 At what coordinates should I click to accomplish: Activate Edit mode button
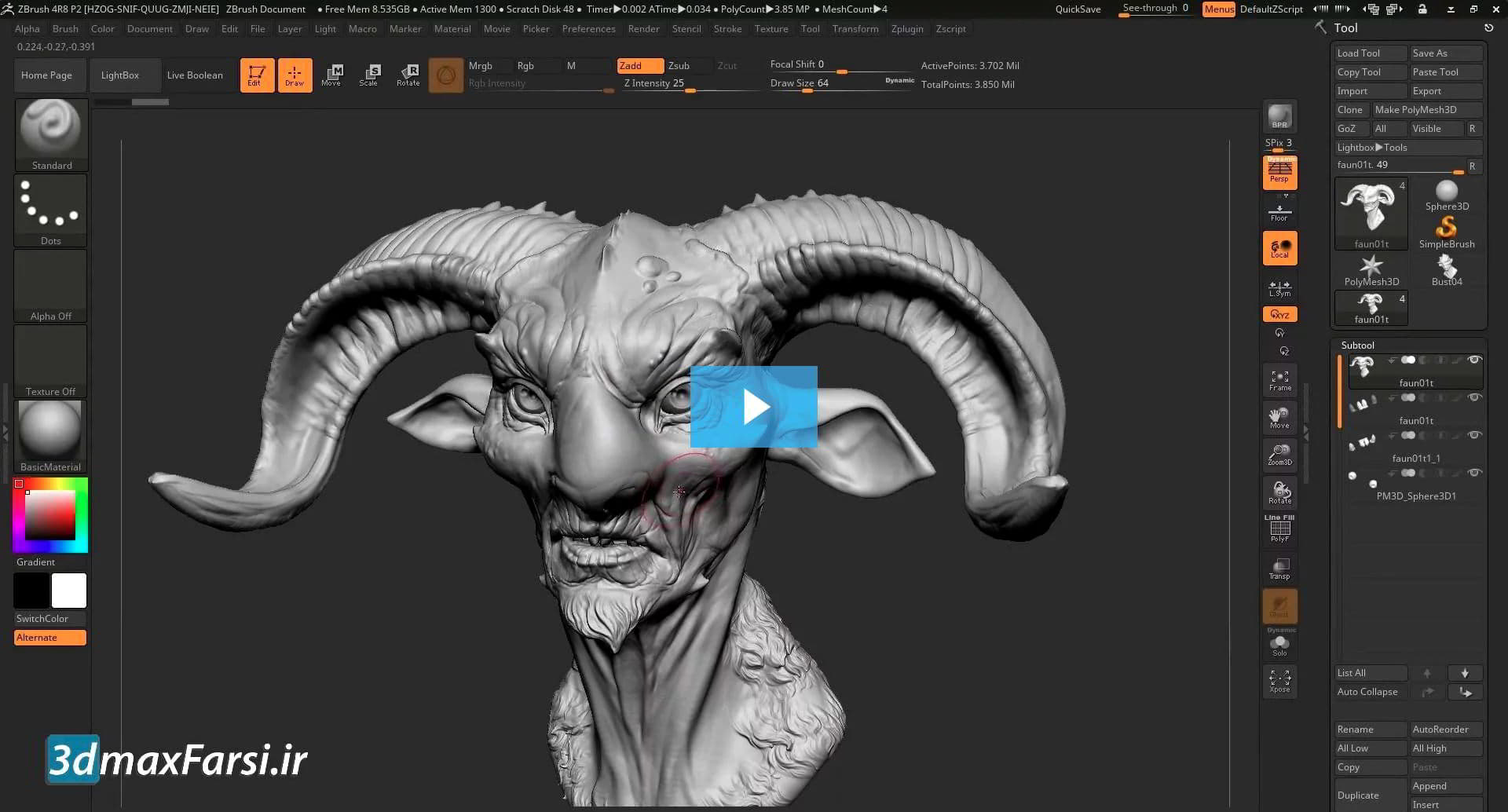point(257,75)
